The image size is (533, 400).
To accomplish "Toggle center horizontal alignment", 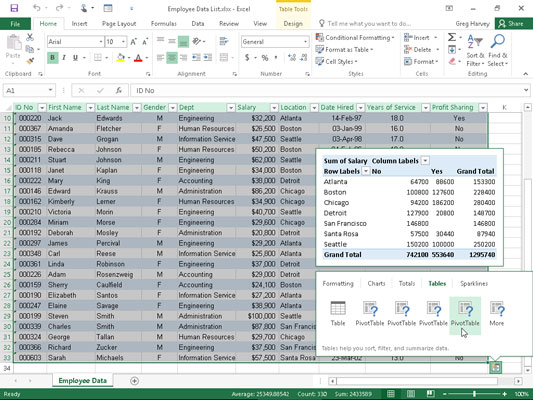I will tap(172, 57).
